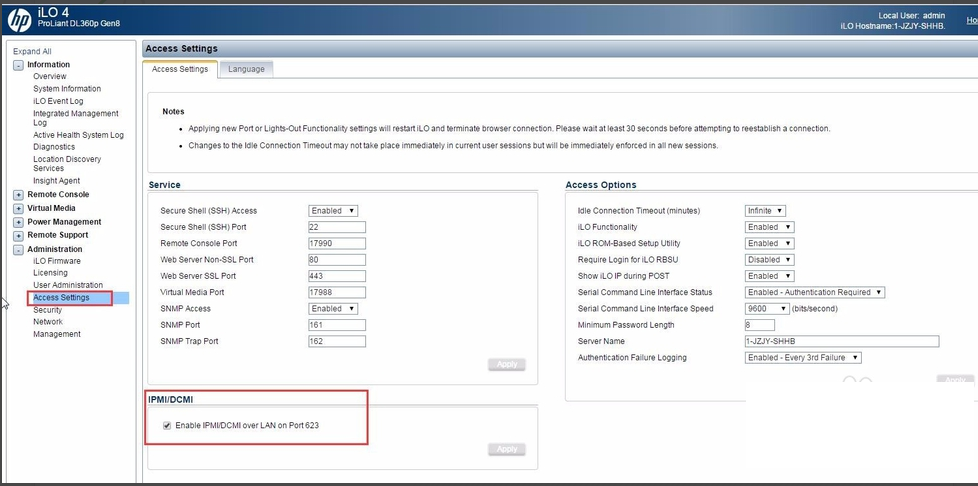Click the Power Management section label
The image size is (978, 486).
click(x=64, y=222)
